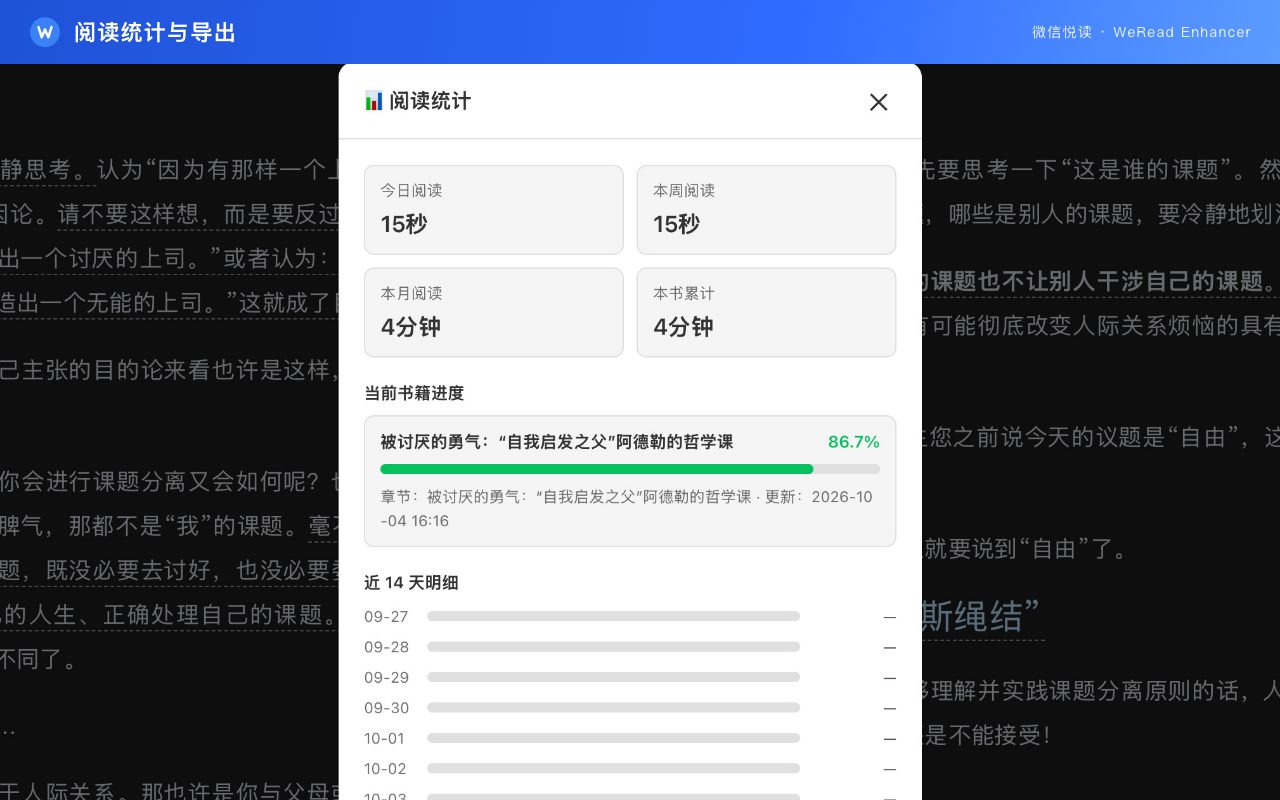Click the bar chart icon beside 阅读统计
1280x800 pixels.
click(x=374, y=101)
